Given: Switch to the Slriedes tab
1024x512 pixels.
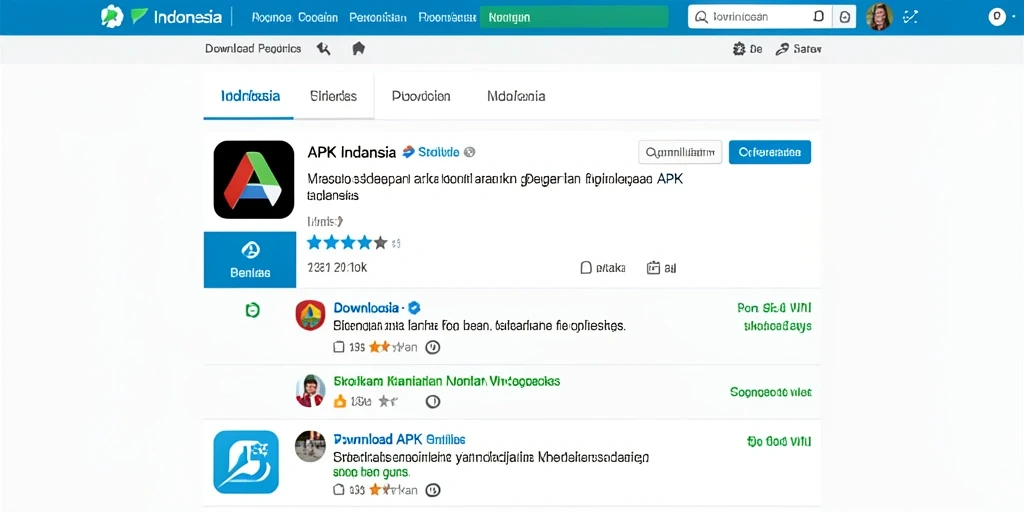Looking at the screenshot, I should 333,96.
